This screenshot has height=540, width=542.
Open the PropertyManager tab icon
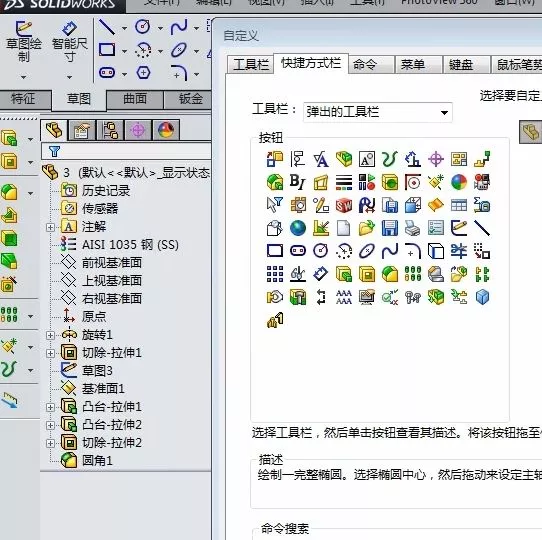pos(82,130)
